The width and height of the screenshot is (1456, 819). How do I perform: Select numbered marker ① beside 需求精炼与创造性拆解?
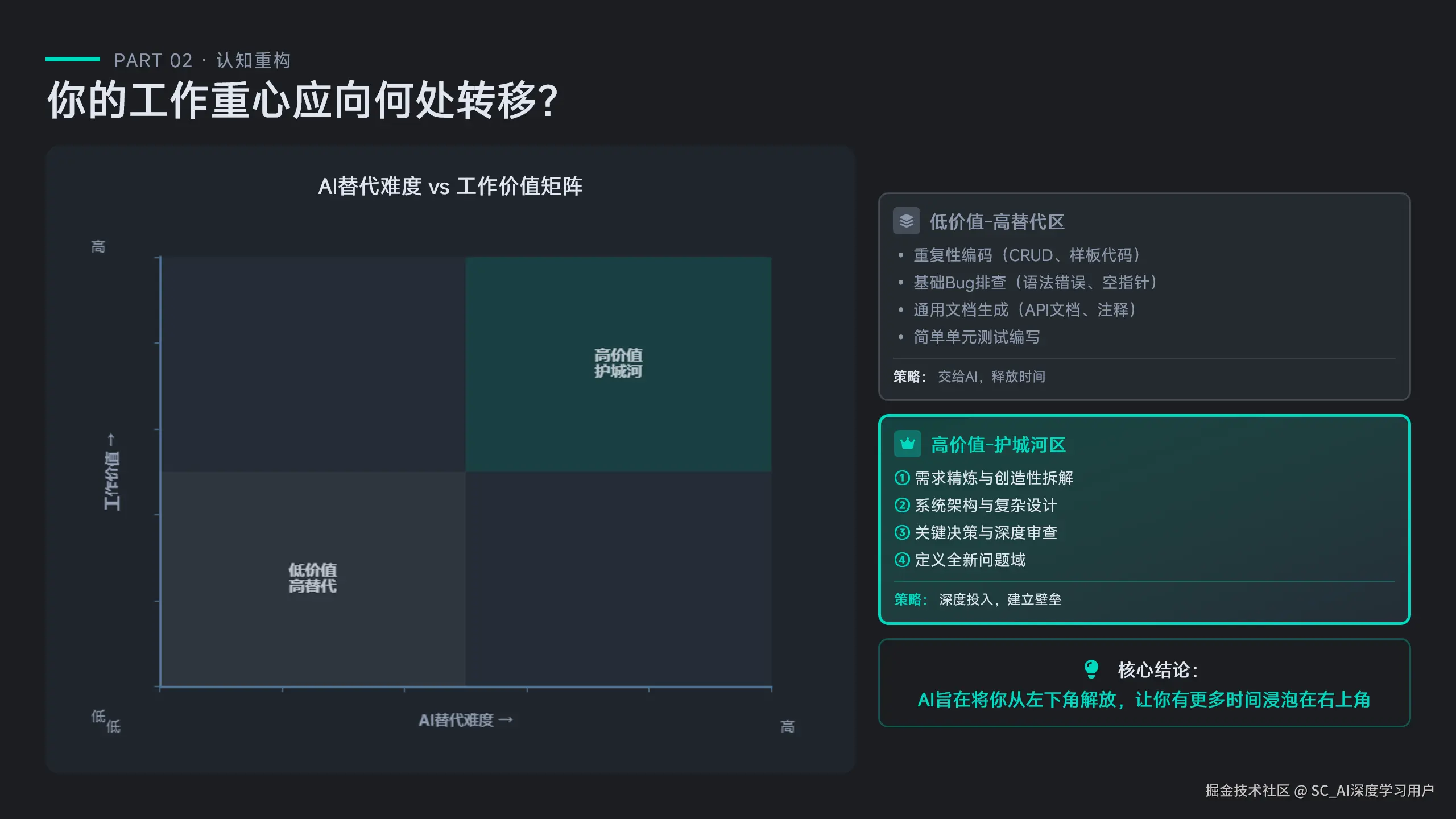901,478
